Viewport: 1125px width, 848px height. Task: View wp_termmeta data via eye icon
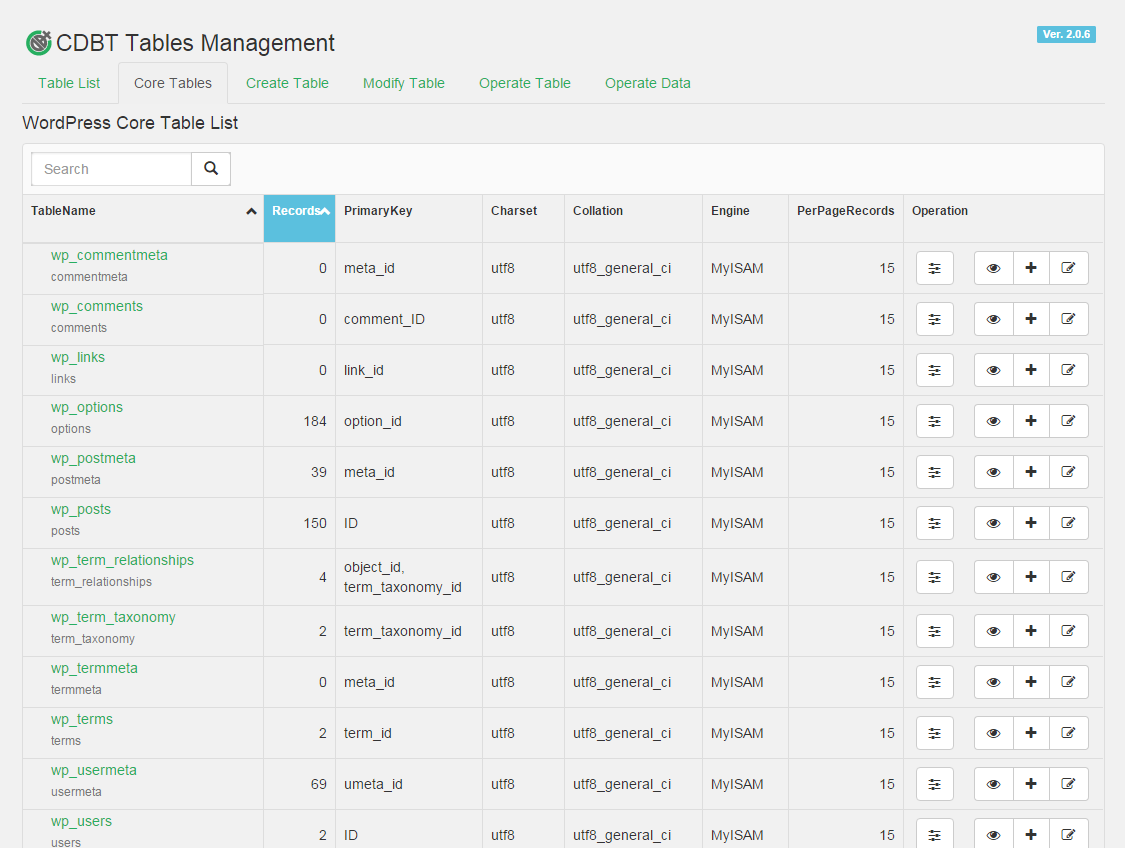tap(993, 682)
